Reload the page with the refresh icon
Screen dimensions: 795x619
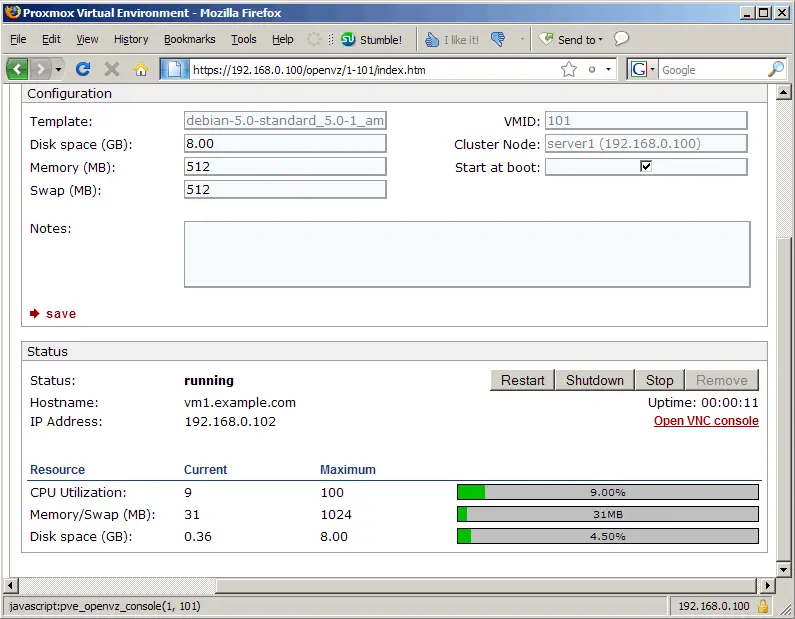tap(83, 69)
